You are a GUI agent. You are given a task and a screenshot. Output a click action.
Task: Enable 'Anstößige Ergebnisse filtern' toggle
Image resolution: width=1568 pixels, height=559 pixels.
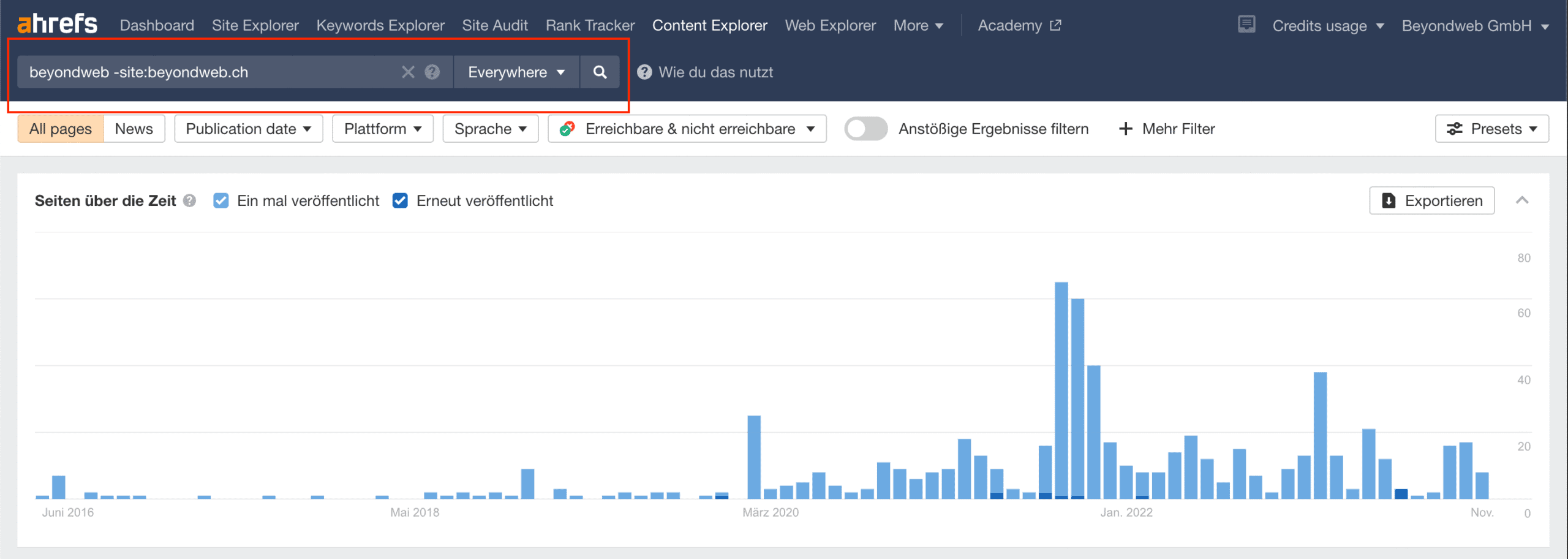click(x=865, y=129)
